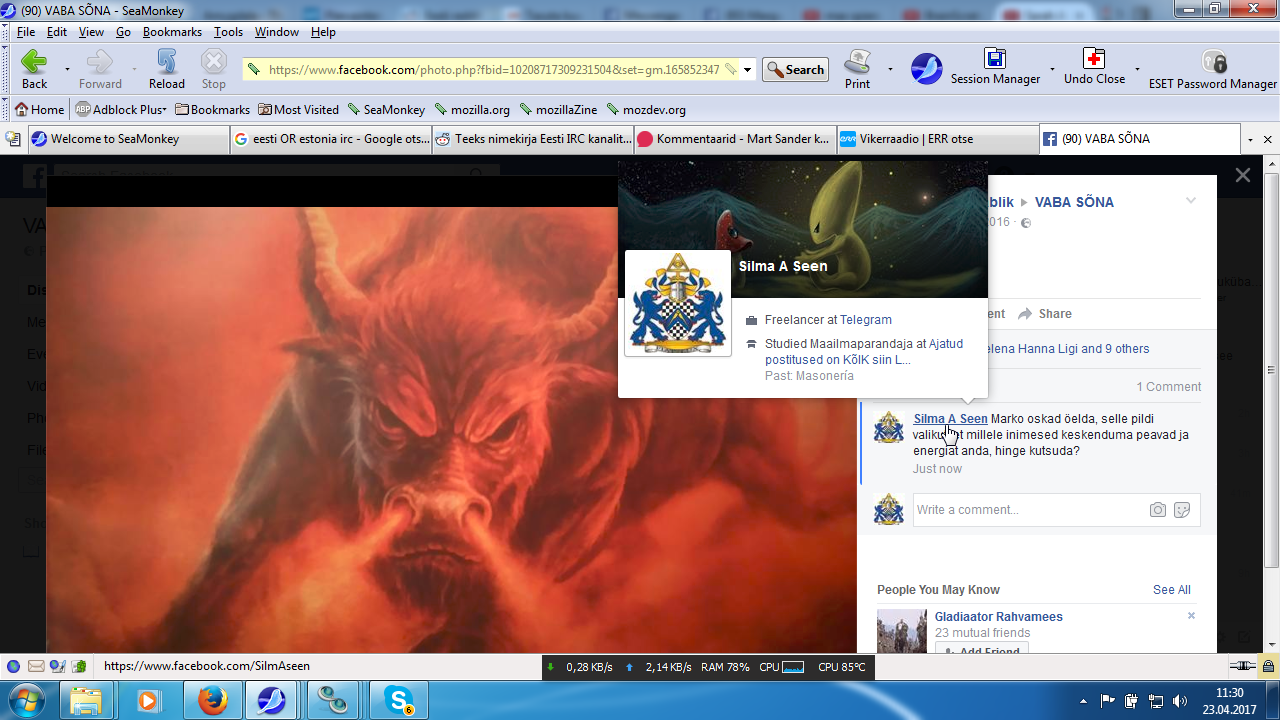Open the Session Manager dropdown arrow

[1052, 70]
